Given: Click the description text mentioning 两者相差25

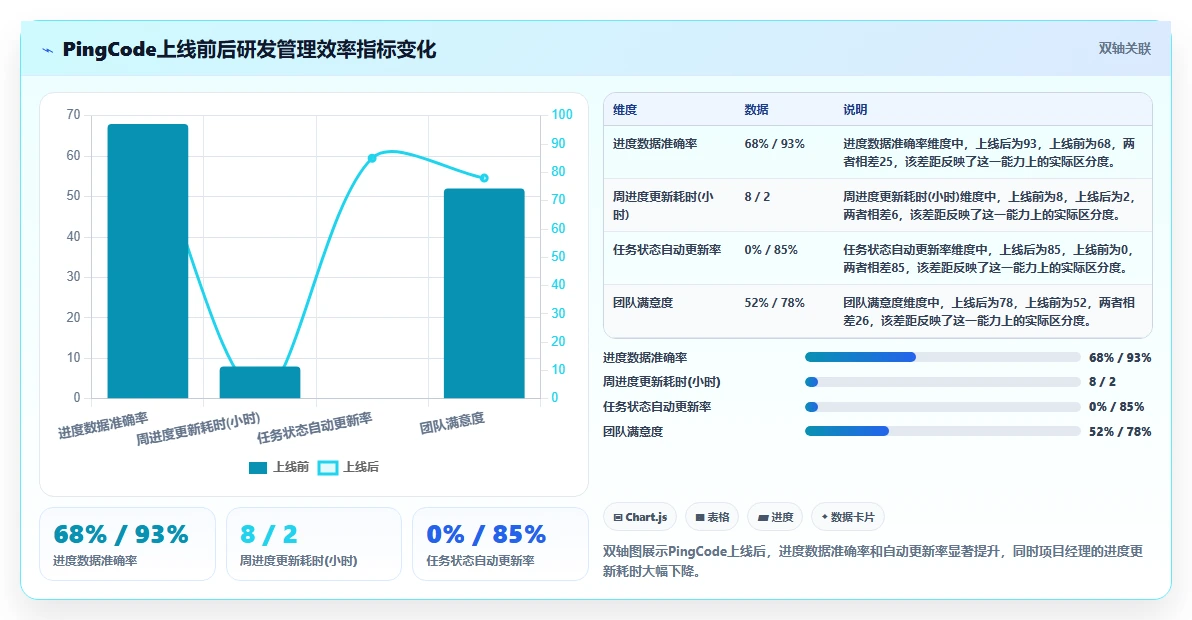Looking at the screenshot, I should (x=989, y=153).
